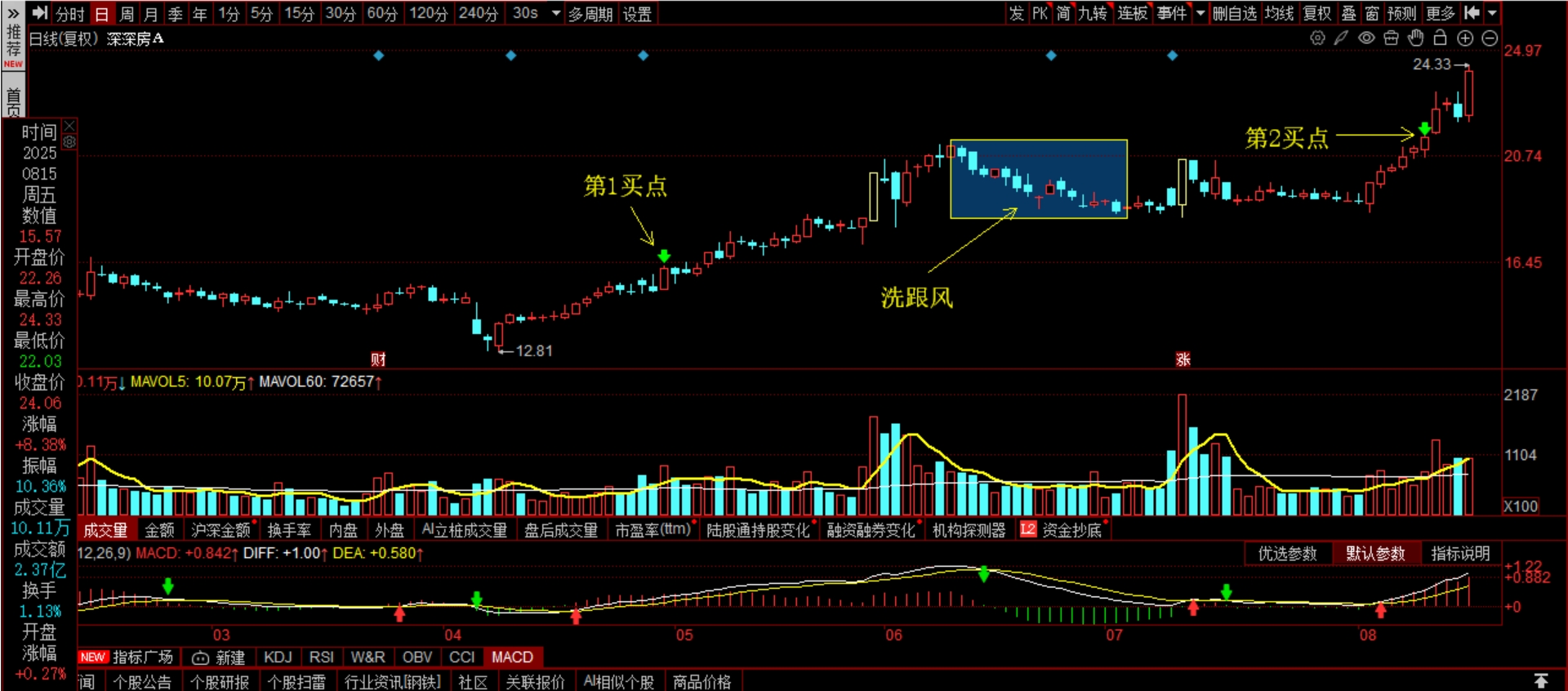
Task: Select the drawing pen tool icon
Action: [x=1341, y=38]
